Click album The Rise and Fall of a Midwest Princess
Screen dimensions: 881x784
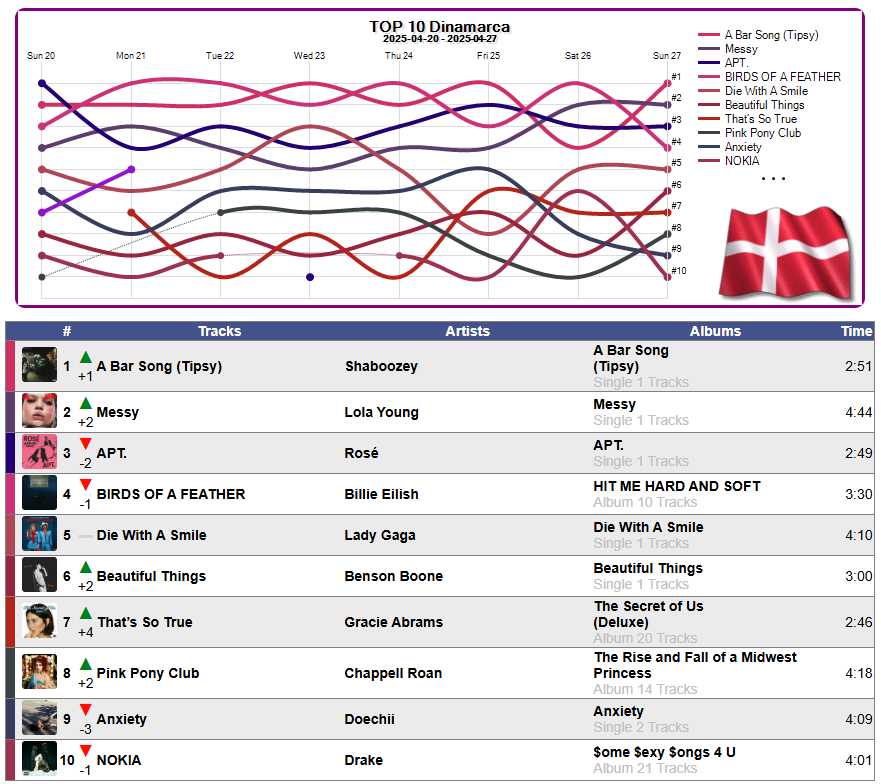694,665
